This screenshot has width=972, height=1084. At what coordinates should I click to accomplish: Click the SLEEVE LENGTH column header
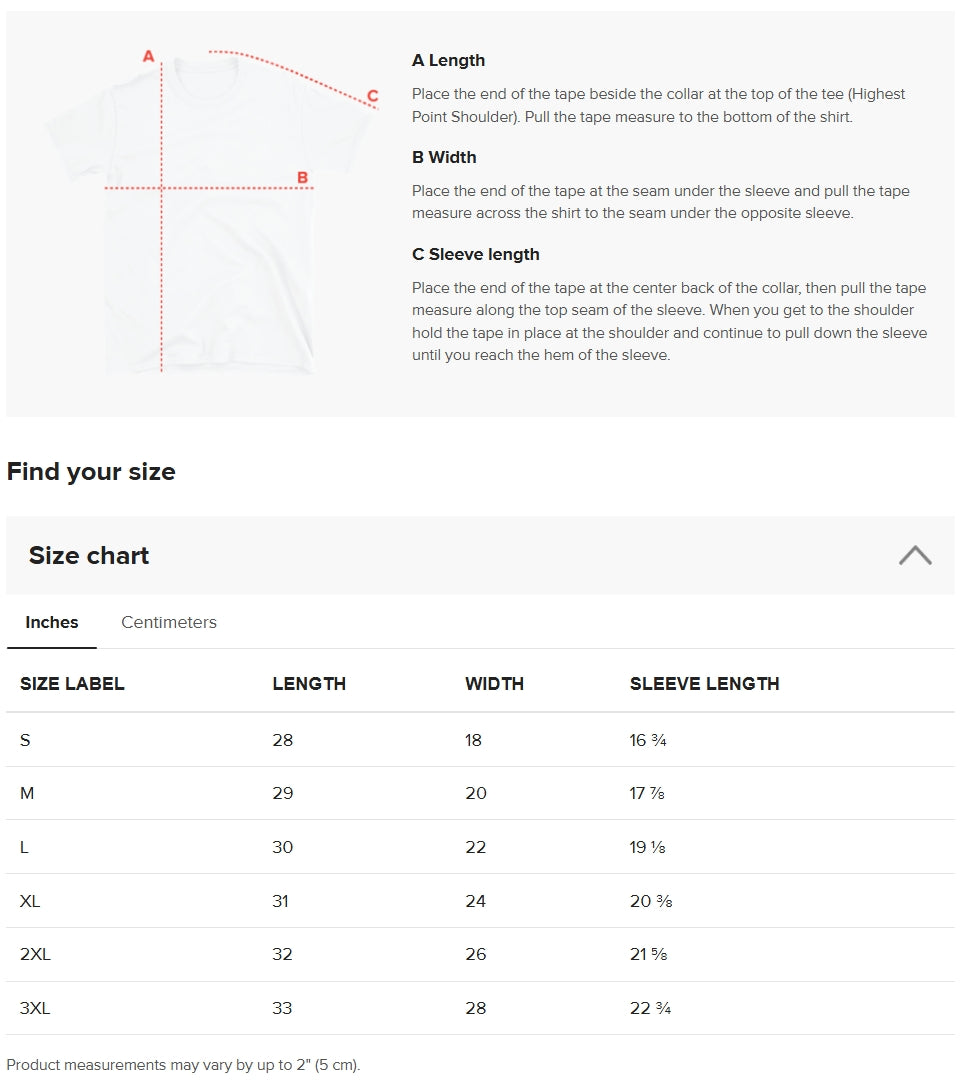tap(704, 684)
